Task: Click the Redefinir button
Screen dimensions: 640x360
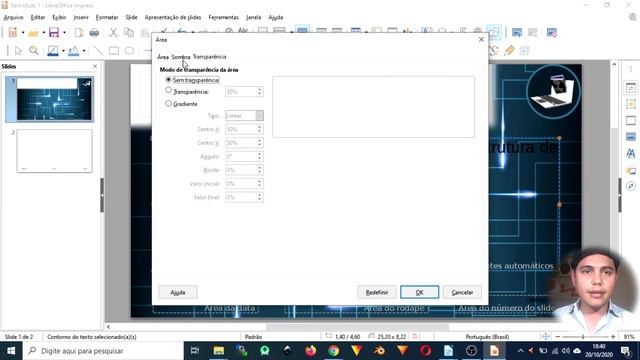Action: click(x=377, y=292)
